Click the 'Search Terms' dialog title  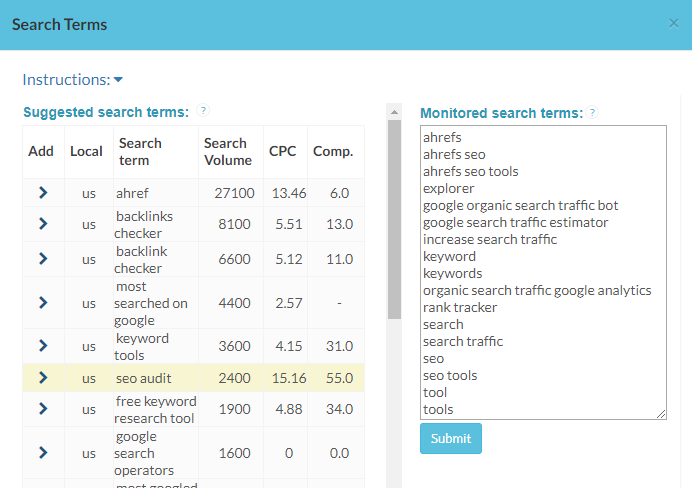click(x=59, y=25)
